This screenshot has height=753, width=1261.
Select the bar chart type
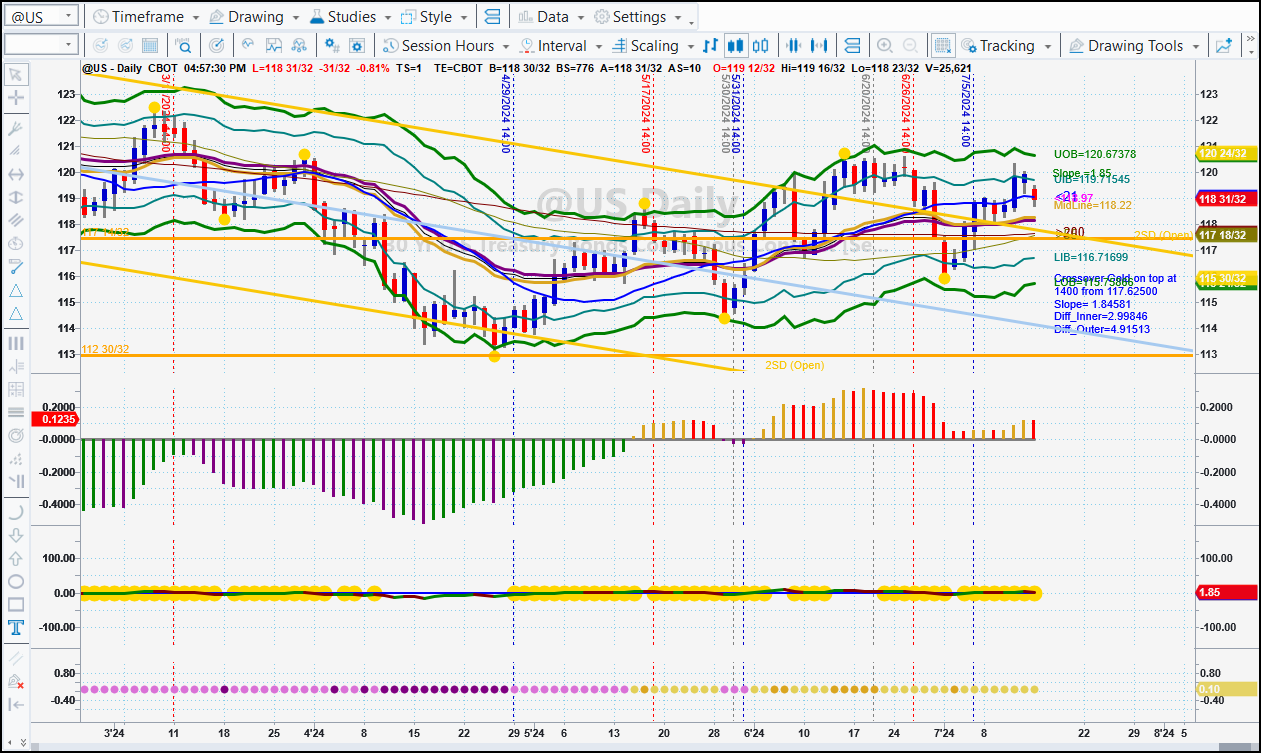click(x=711, y=45)
